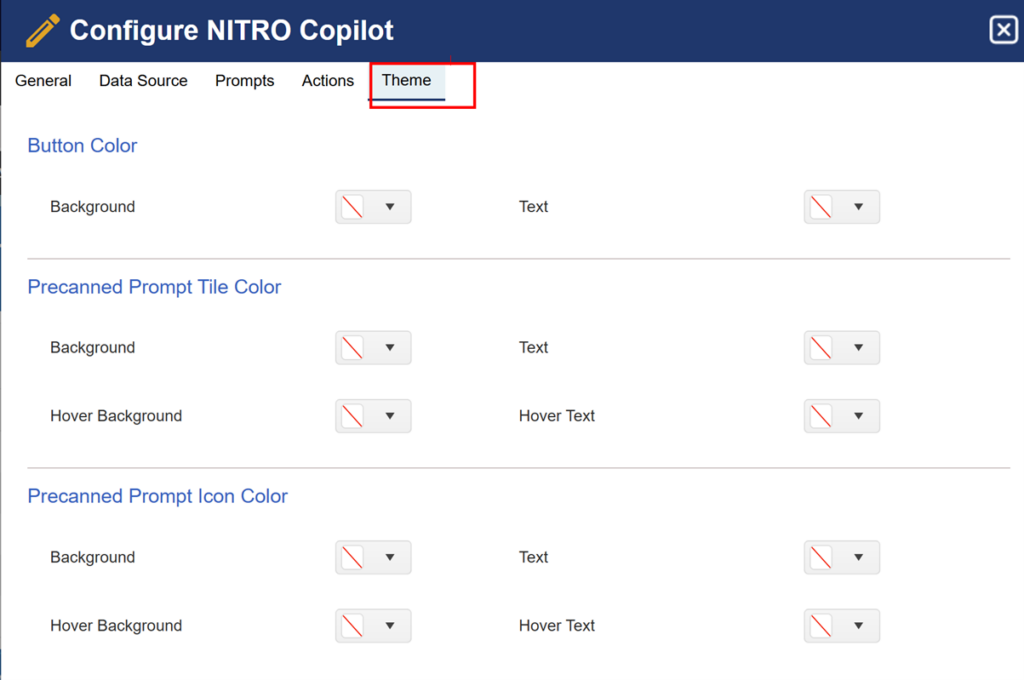The width and height of the screenshot is (1024, 680).
Task: Click the Theme tab
Action: tap(406, 80)
